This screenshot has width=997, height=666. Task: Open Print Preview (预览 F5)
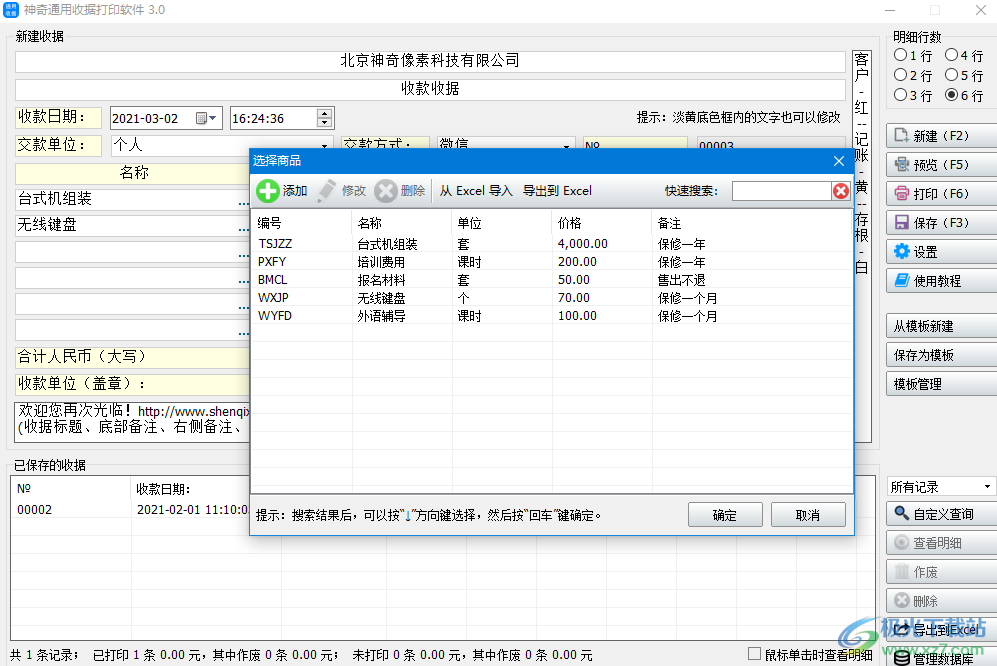pyautogui.click(x=901, y=165)
